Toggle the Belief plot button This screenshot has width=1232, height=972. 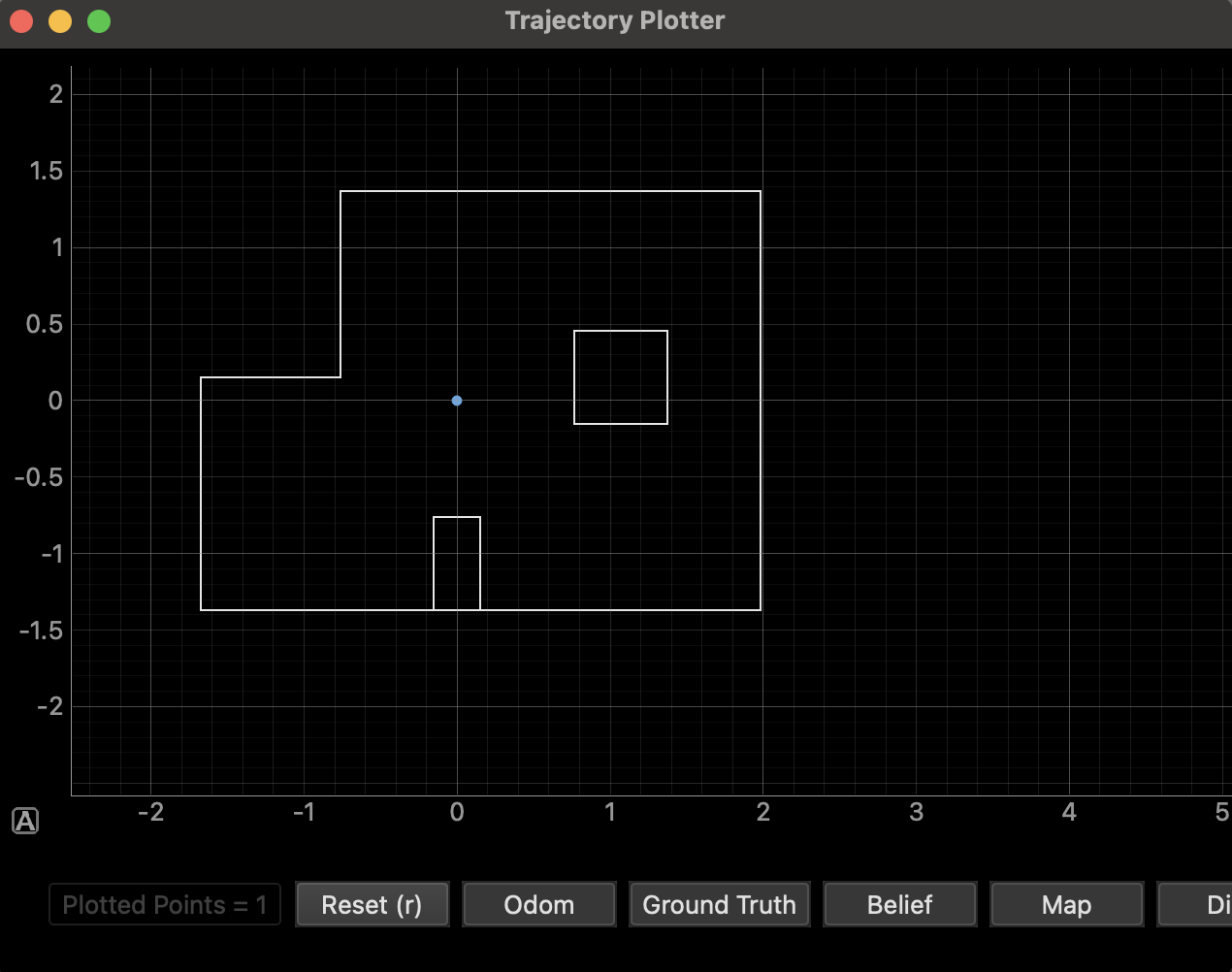click(900, 905)
